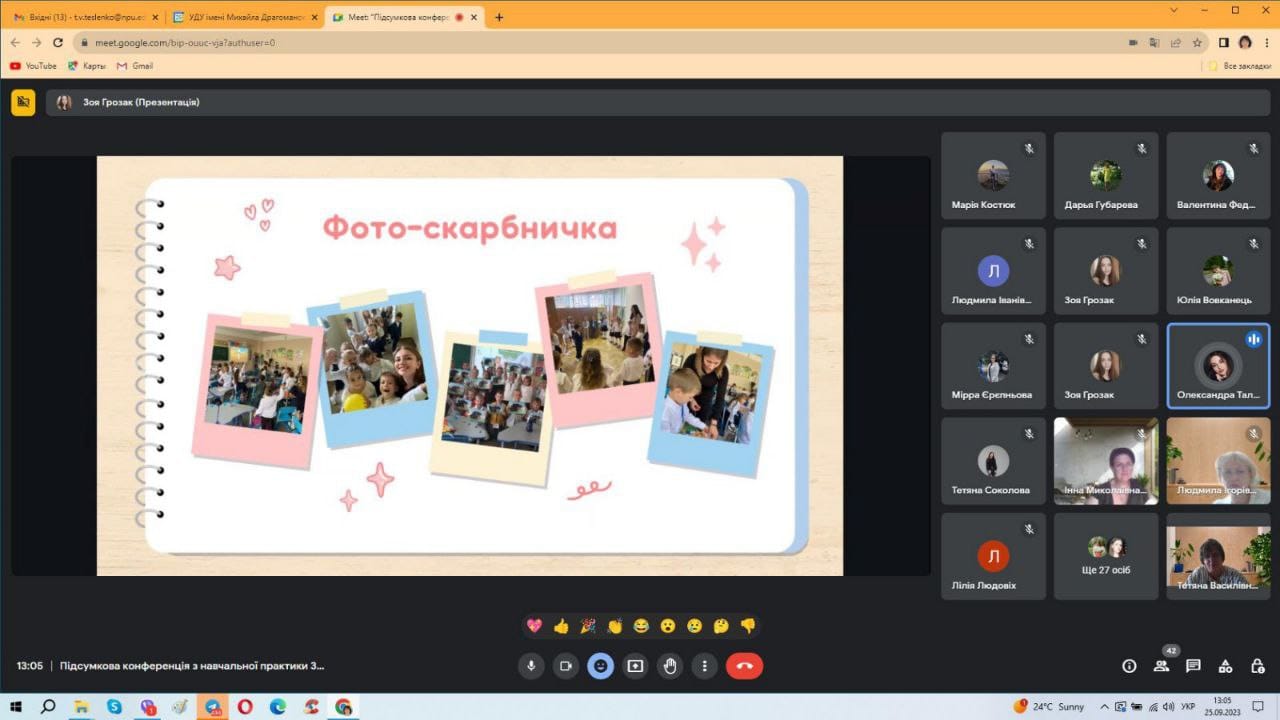The width and height of the screenshot is (1280, 720).
Task: Send the laughing face reaction
Action: point(641,626)
